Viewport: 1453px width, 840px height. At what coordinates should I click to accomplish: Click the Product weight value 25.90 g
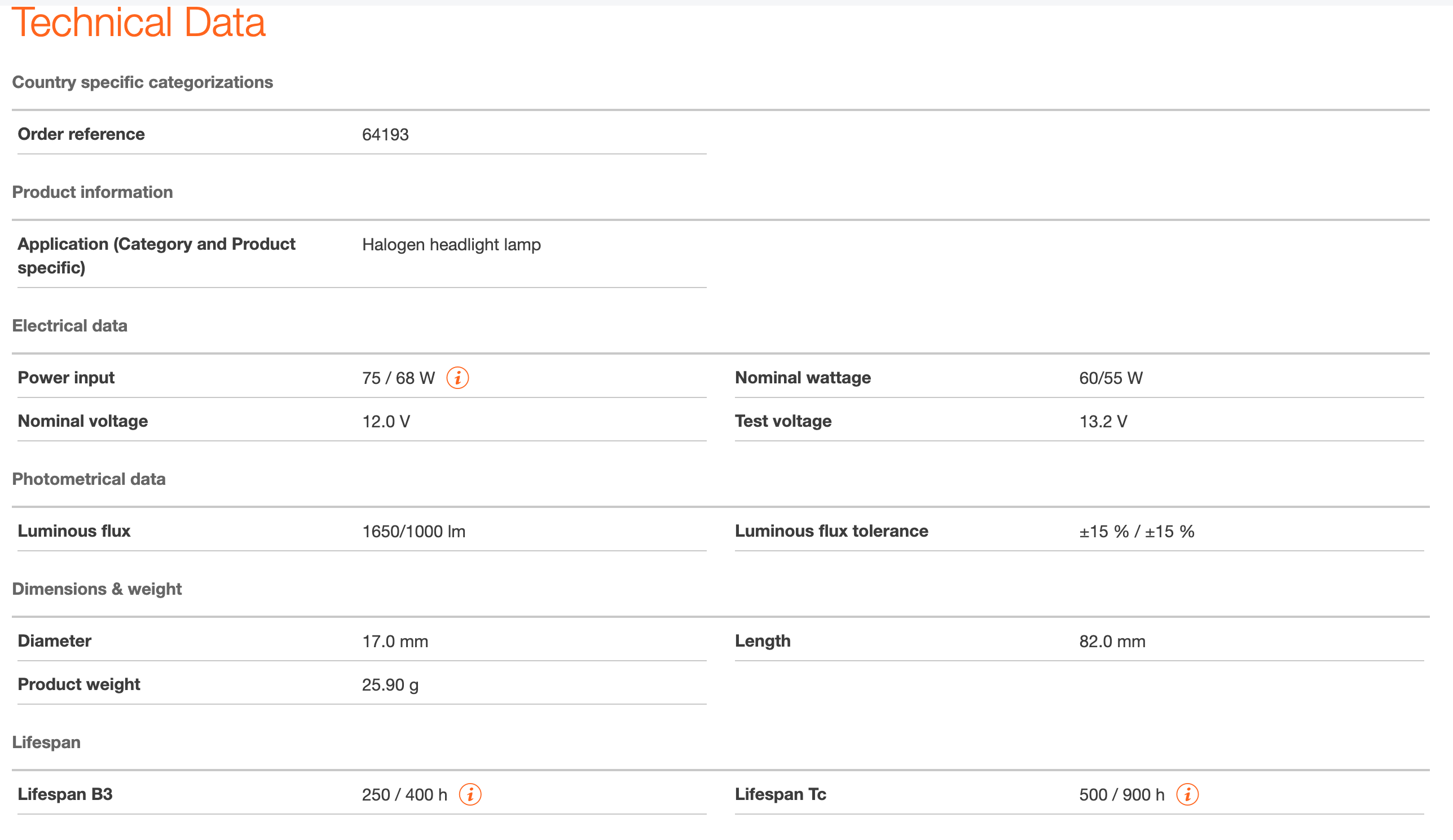tap(390, 685)
